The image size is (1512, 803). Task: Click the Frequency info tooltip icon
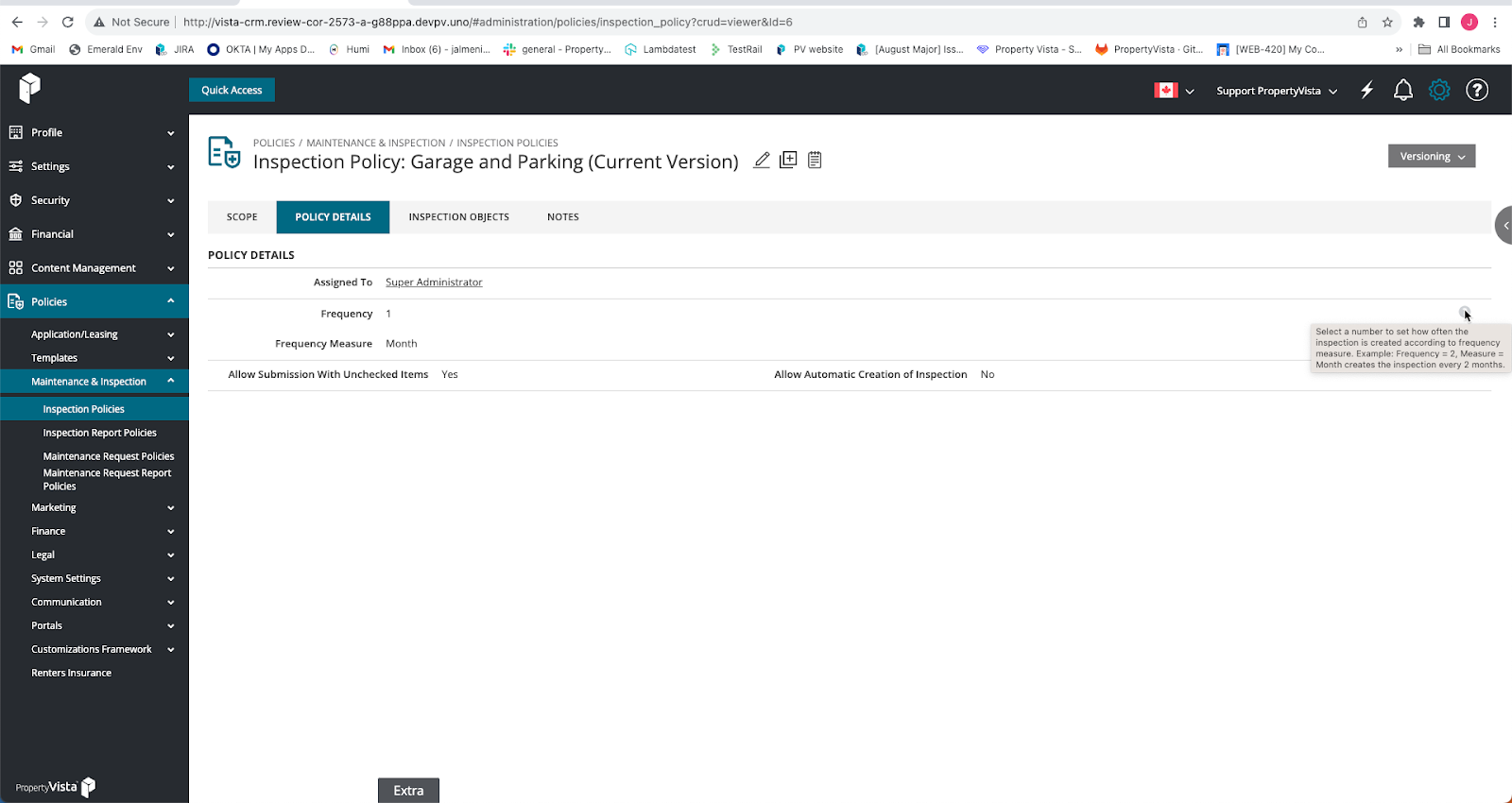1464,313
